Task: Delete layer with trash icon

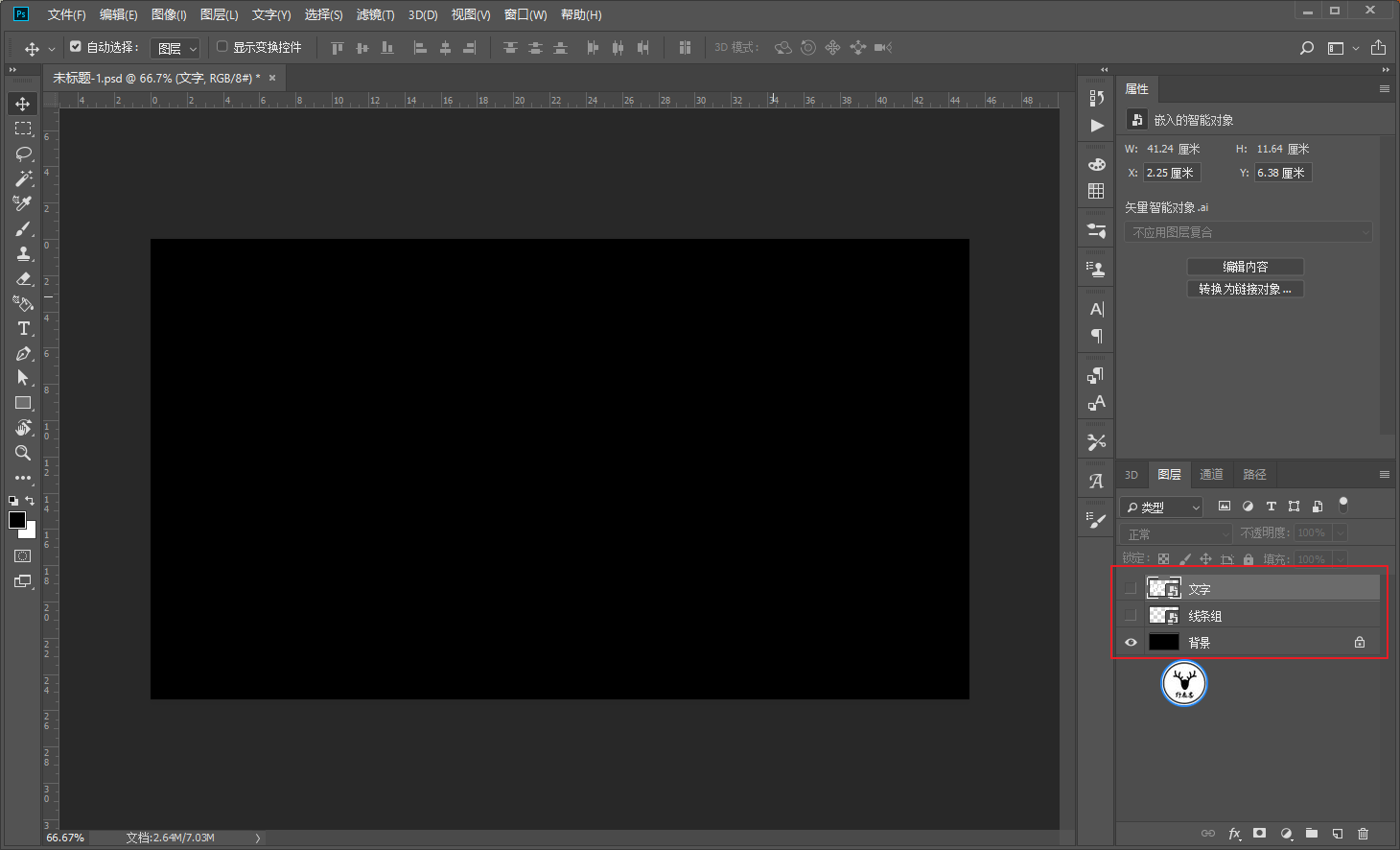Action: pyautogui.click(x=1364, y=834)
